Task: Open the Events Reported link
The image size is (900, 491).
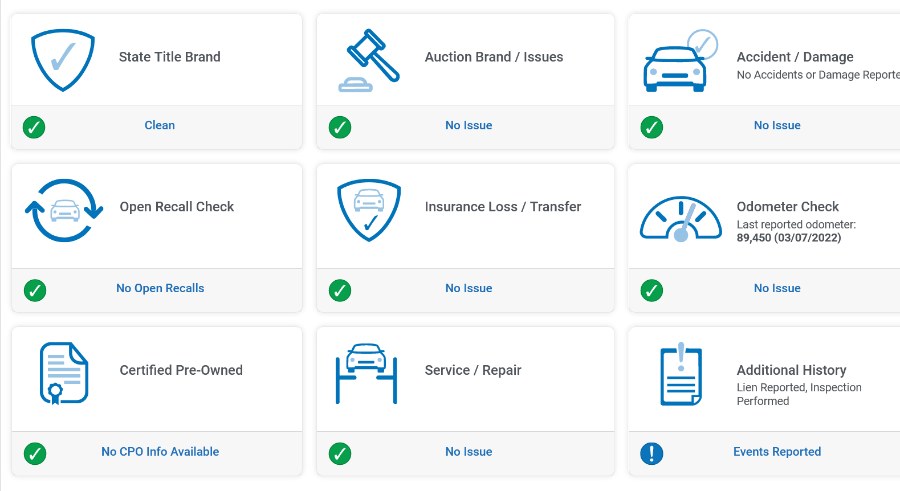Action: click(x=777, y=452)
